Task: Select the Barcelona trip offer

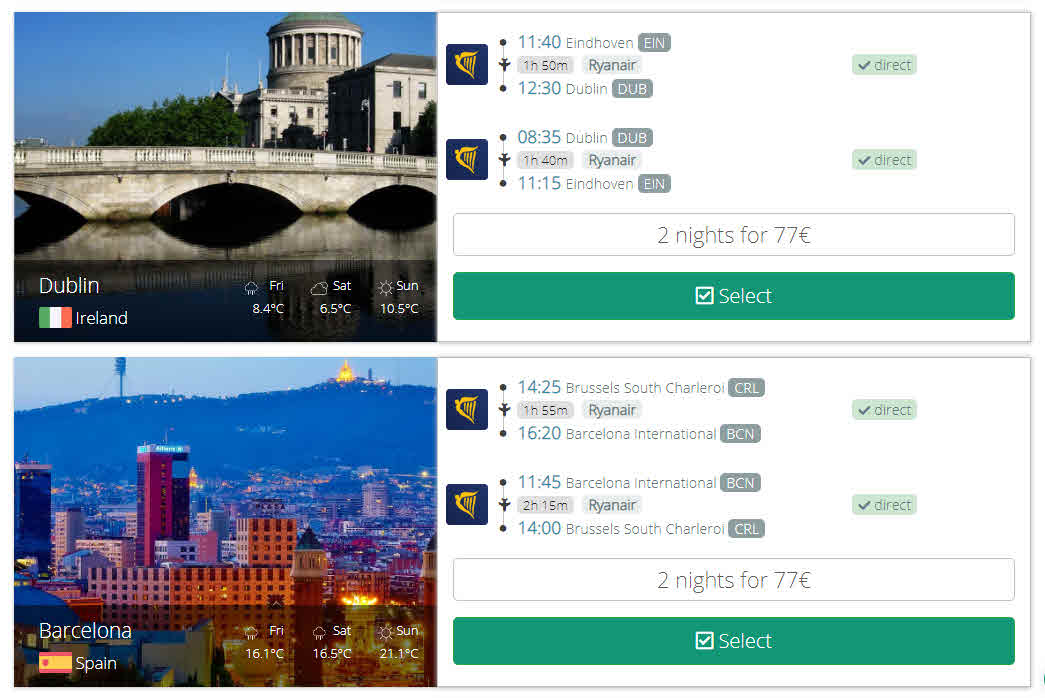Action: [x=734, y=641]
